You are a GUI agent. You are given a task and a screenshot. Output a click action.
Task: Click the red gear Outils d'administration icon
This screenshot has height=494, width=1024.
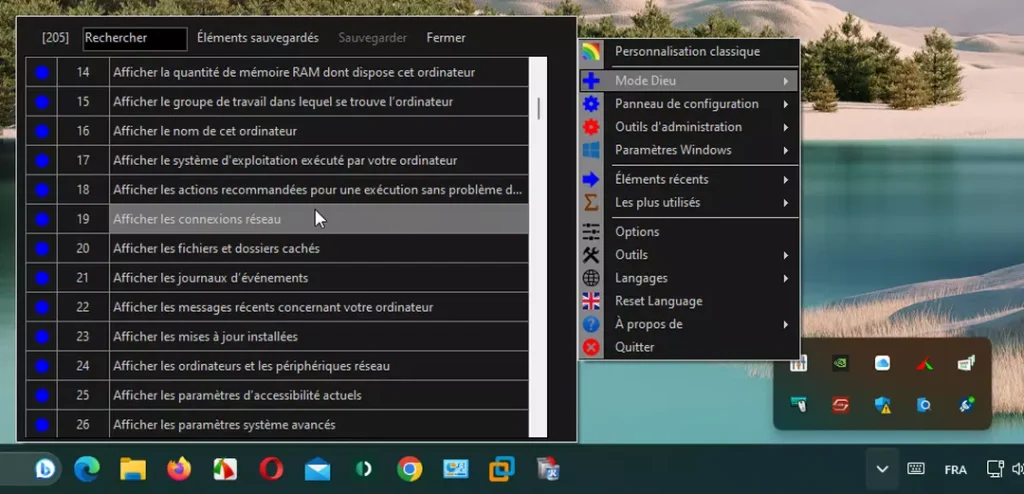tap(591, 127)
